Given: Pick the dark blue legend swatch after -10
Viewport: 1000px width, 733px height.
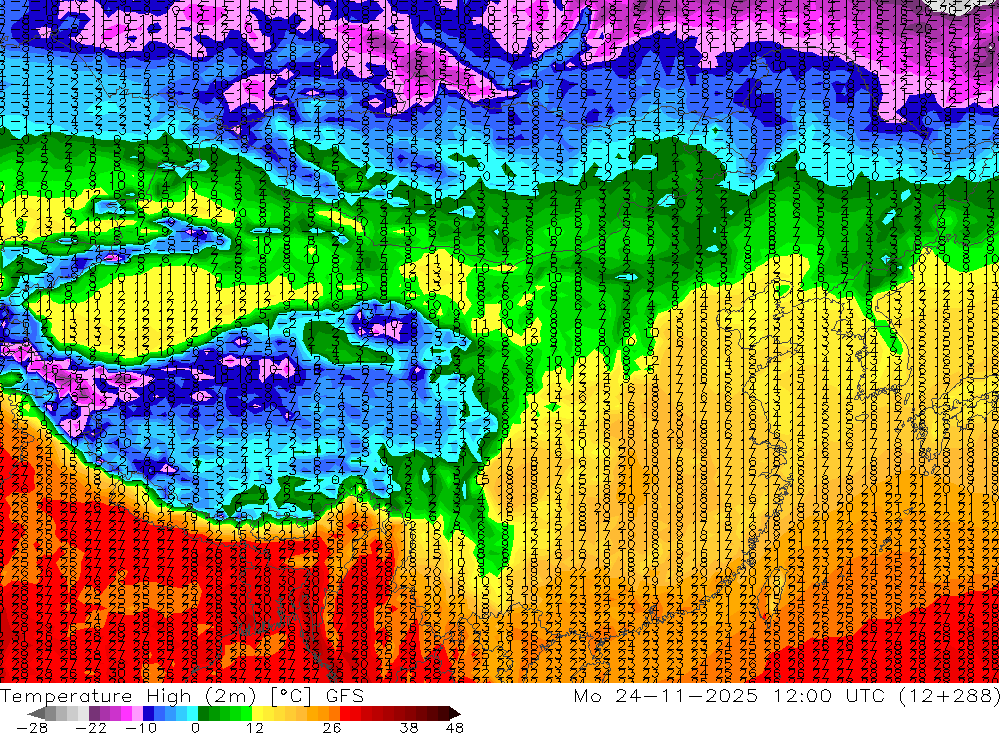Looking at the screenshot, I should pos(148,713).
